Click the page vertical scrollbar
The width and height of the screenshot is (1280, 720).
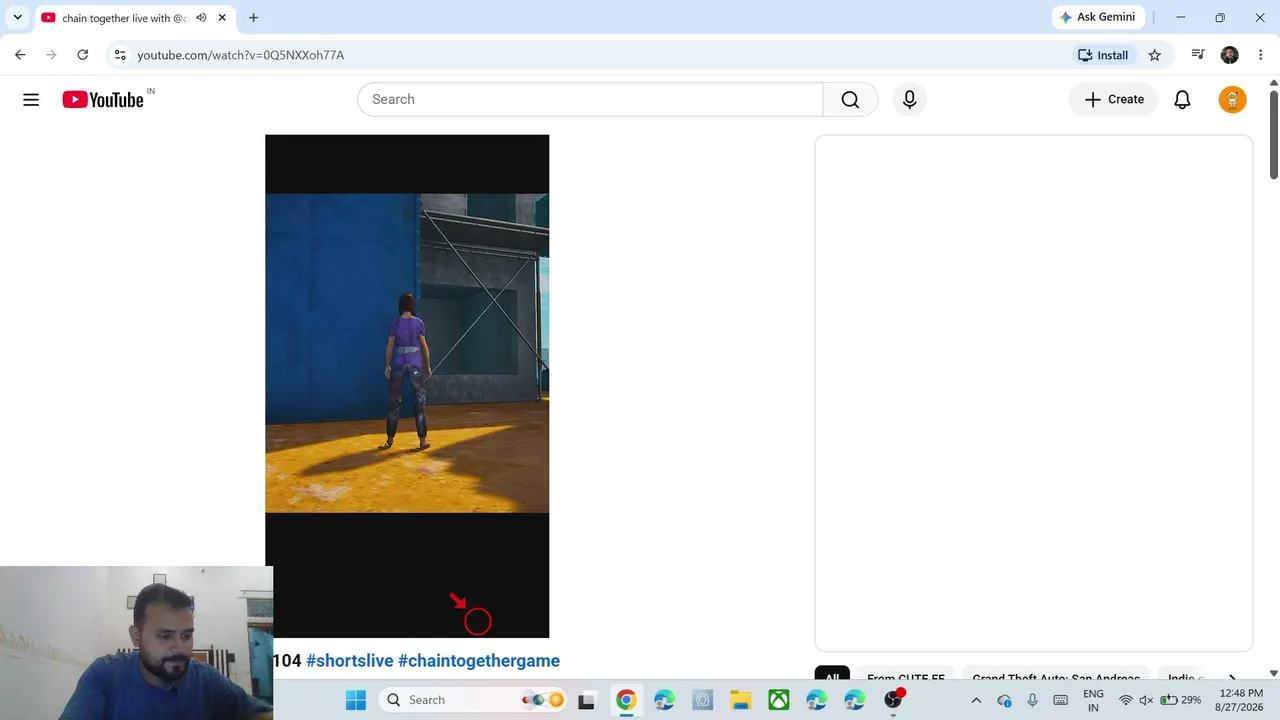[x=1273, y=135]
